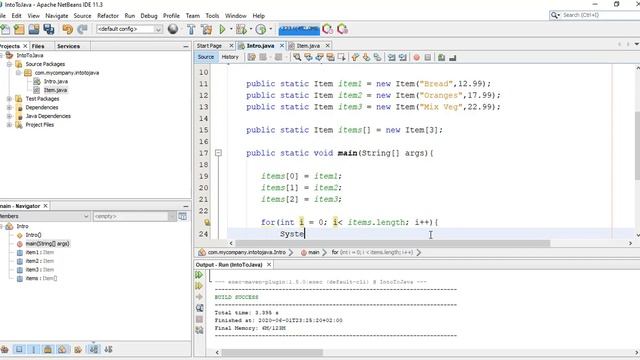The height and width of the screenshot is (360, 640).
Task: Click the editor horizontal scrollbar
Action: coord(393,243)
